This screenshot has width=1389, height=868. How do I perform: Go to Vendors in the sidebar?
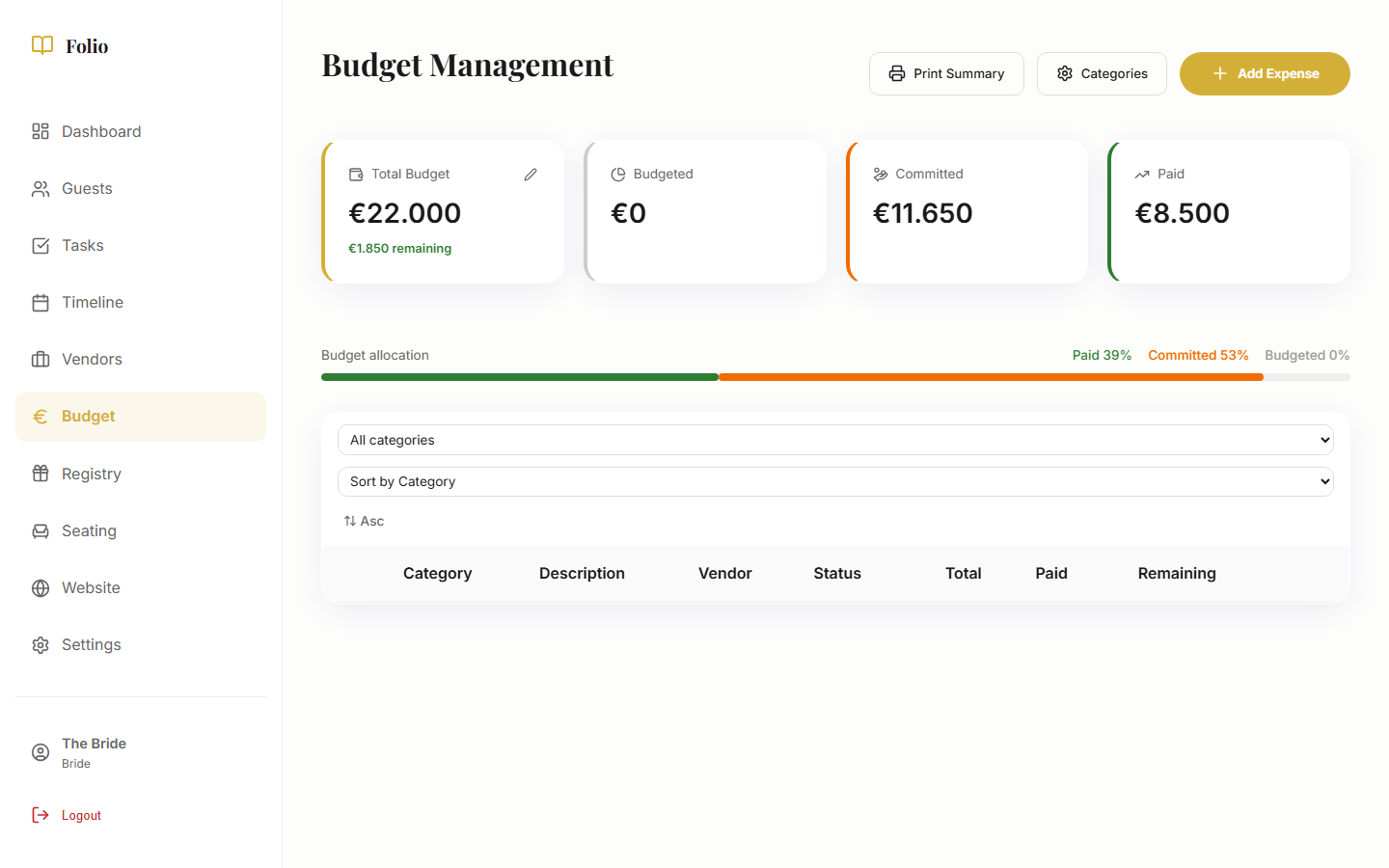[x=92, y=360]
